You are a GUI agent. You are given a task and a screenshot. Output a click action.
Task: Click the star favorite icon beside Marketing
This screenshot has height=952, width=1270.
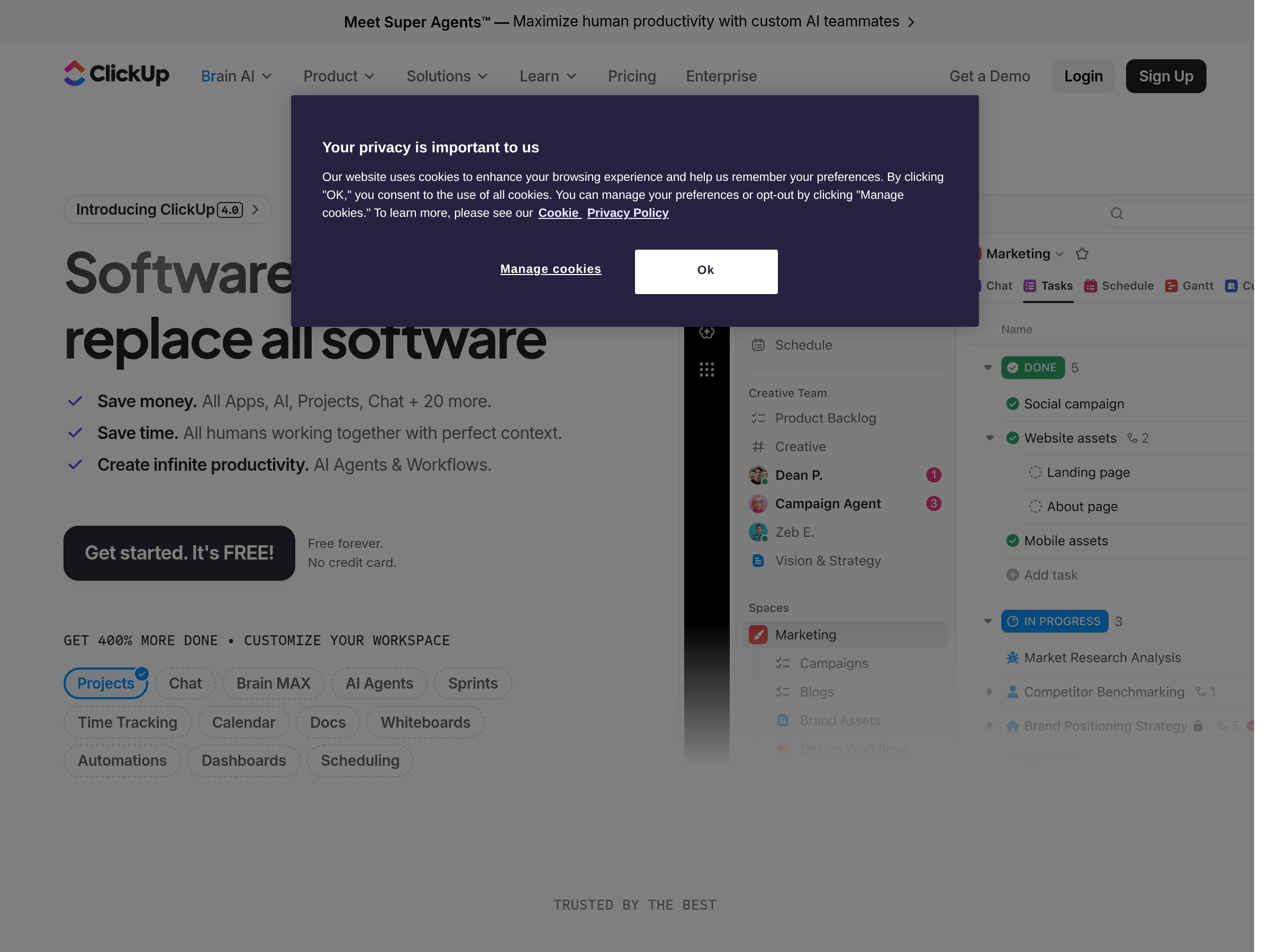1082,254
